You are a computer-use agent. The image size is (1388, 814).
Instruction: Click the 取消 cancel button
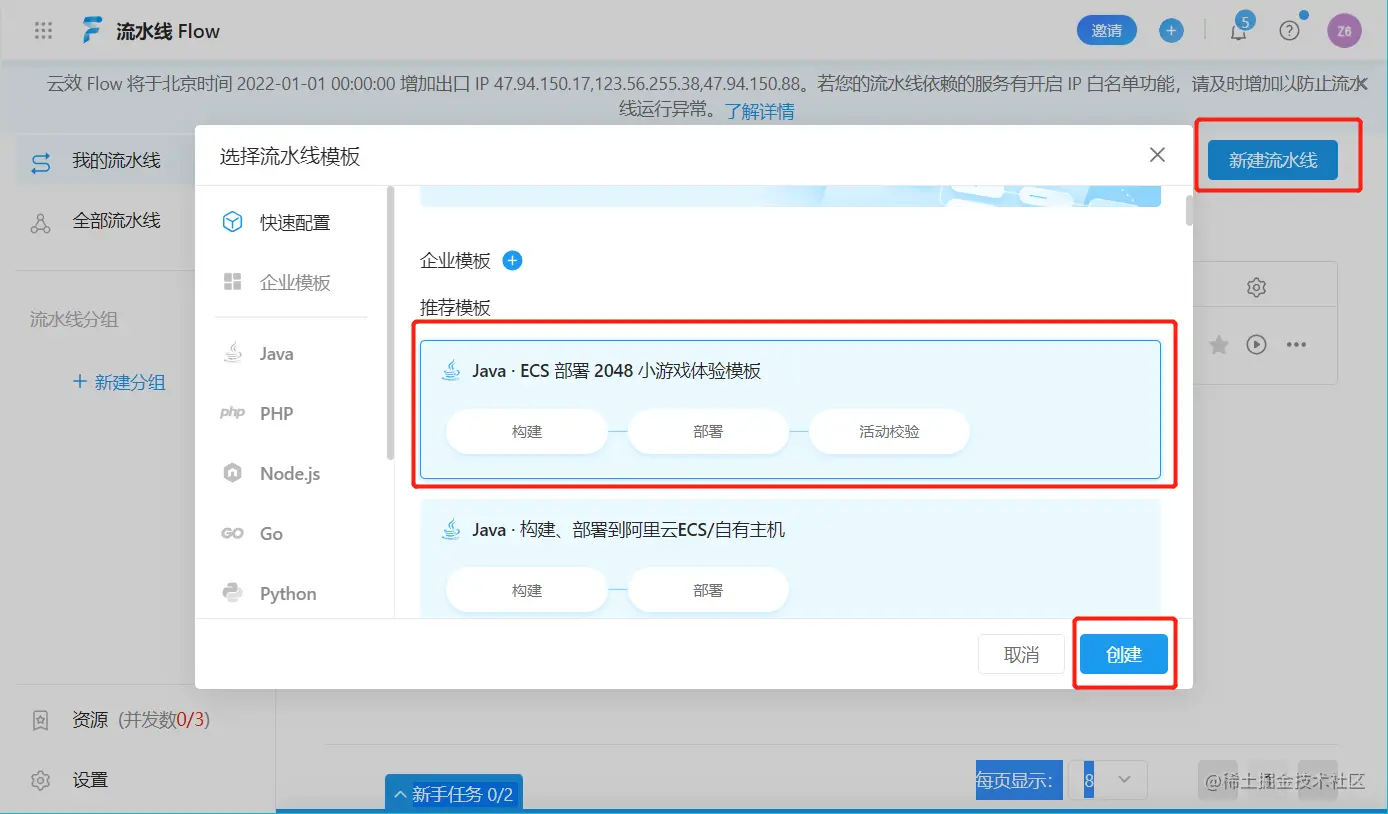click(x=1021, y=655)
